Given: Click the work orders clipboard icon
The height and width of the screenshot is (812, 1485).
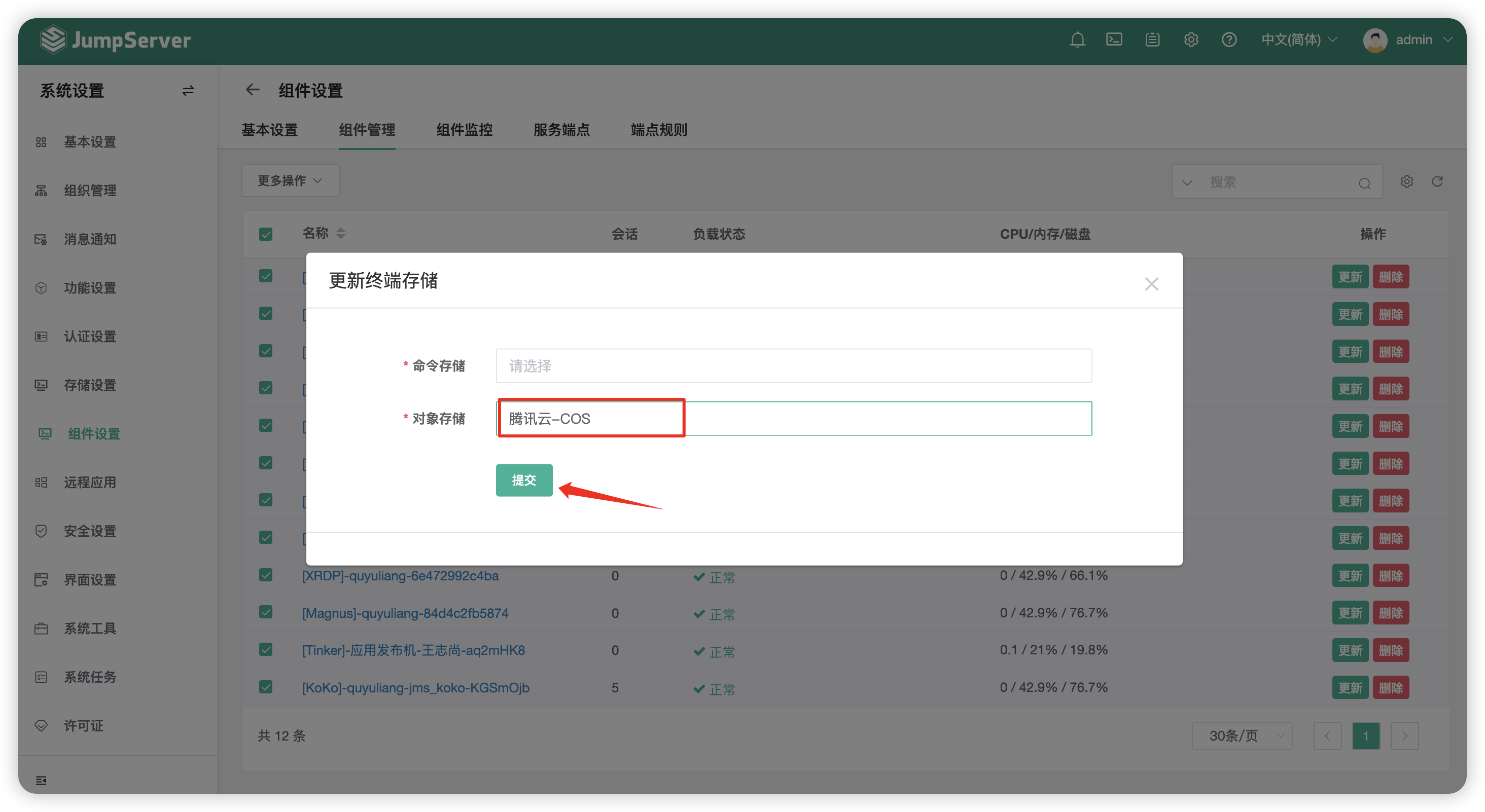Looking at the screenshot, I should tap(1152, 40).
